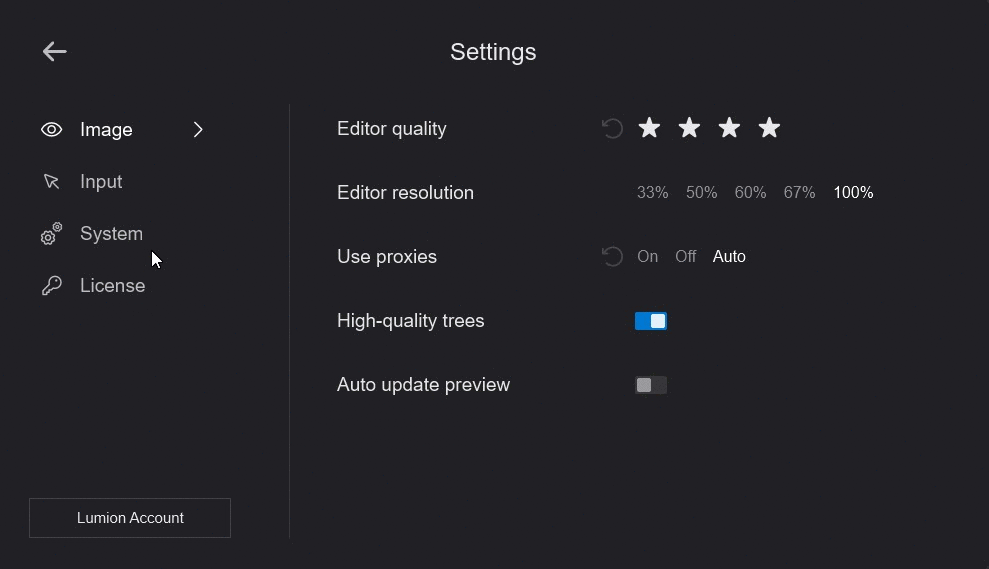The image size is (989, 569).
Task: Reset Editor quality with the undo icon
Action: tap(612, 128)
